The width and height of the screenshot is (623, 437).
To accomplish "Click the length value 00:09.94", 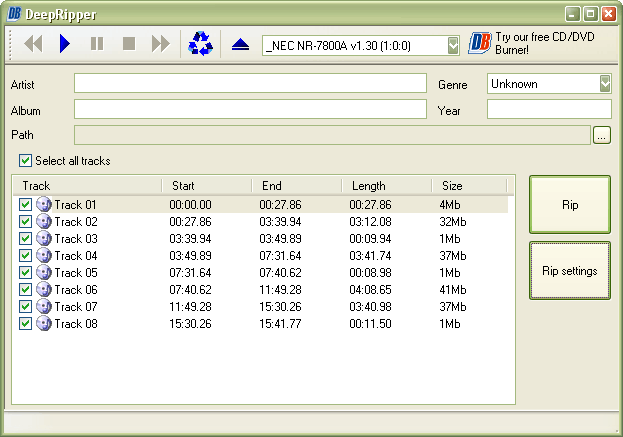I will 370,239.
